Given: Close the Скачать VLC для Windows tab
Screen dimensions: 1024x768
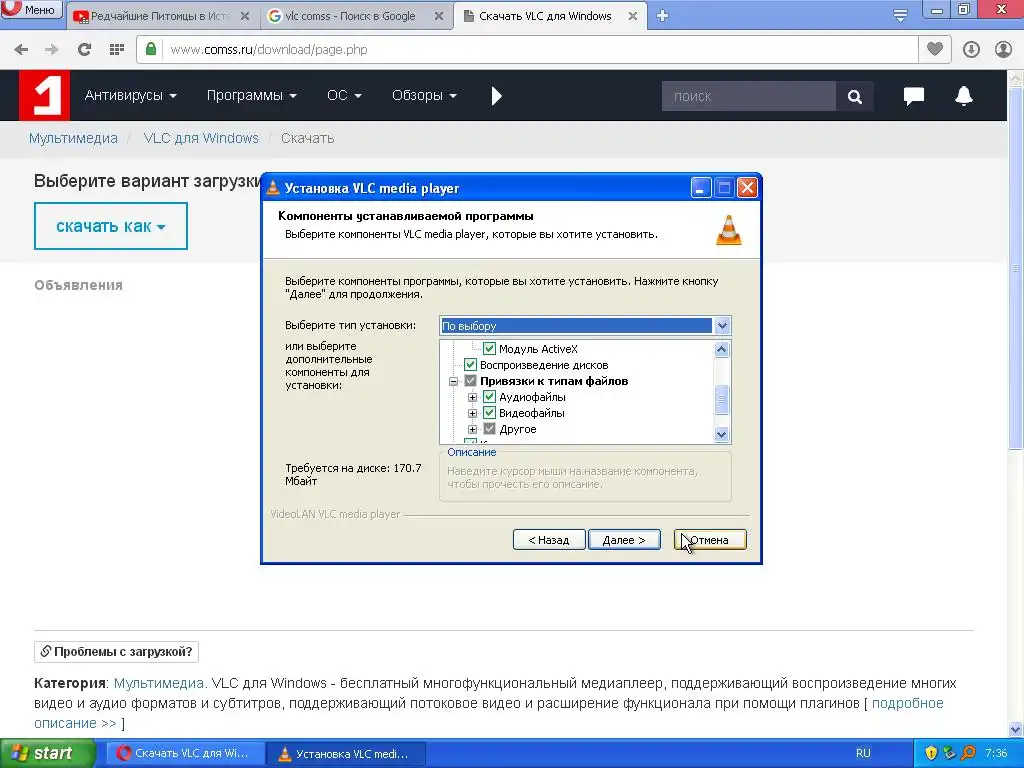Looking at the screenshot, I should (x=633, y=16).
